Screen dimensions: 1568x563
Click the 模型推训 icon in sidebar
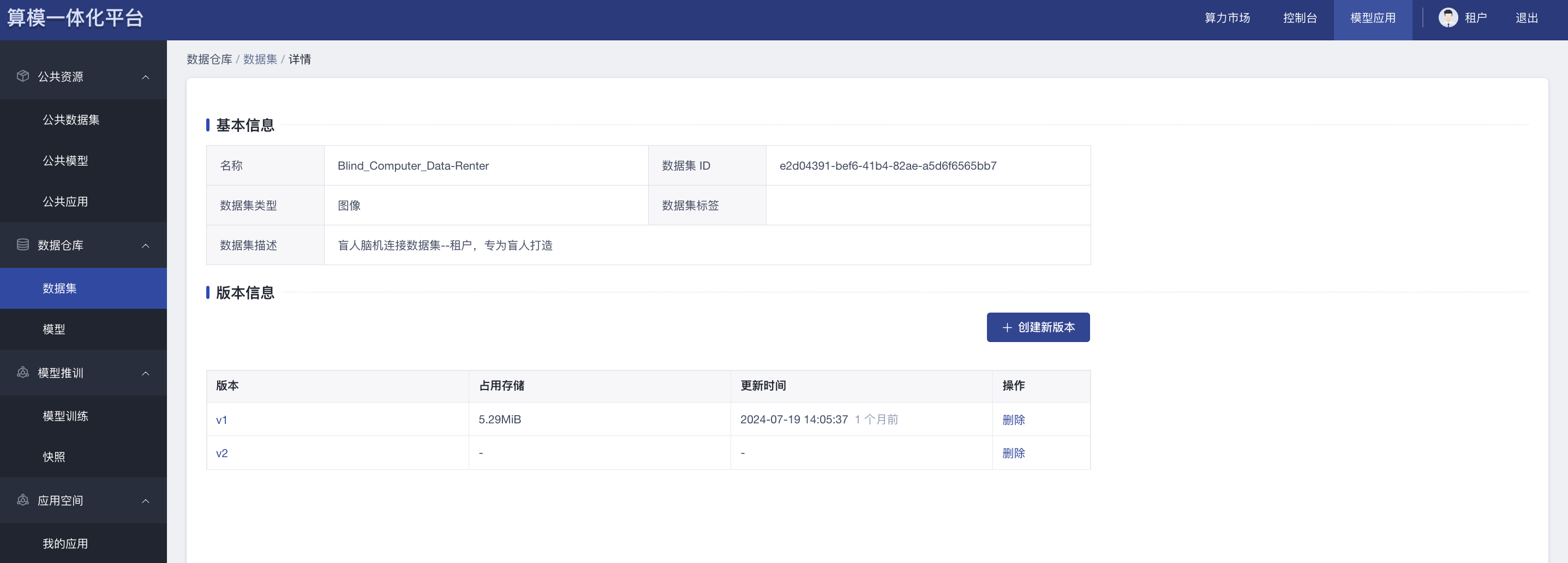point(23,373)
